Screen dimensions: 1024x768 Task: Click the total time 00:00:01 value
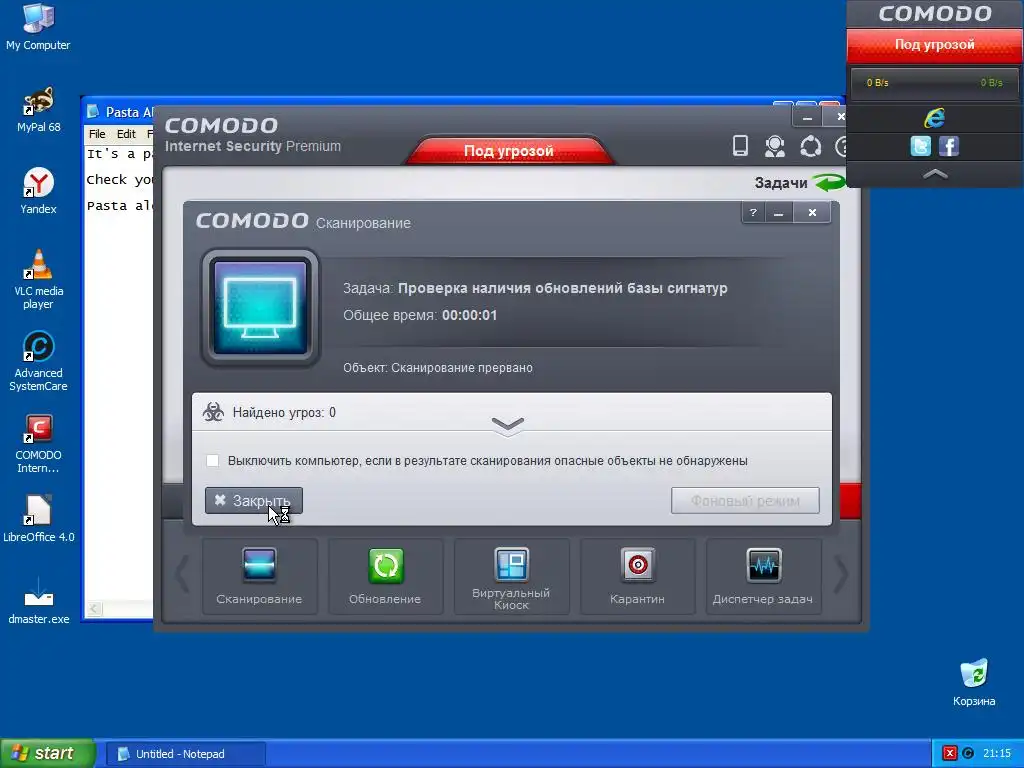pyautogui.click(x=470, y=315)
